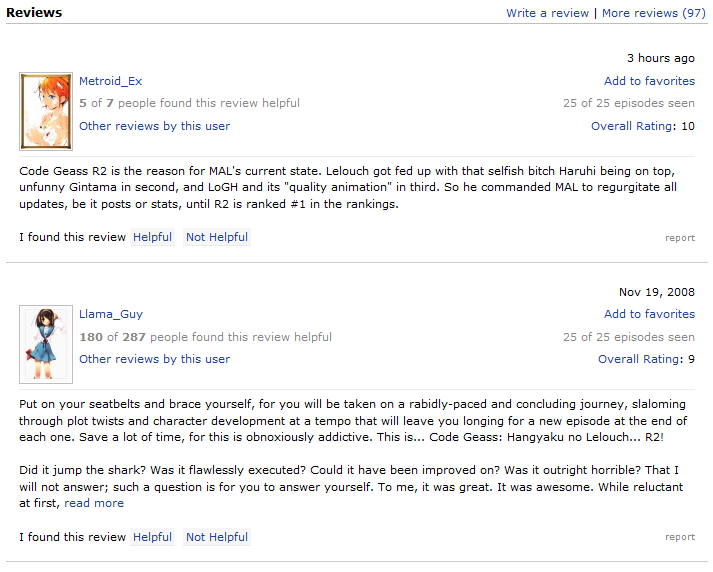The height and width of the screenshot is (572, 713).
Task: Open Metroid_Ex's avatar thumbnail
Action: coord(46,111)
